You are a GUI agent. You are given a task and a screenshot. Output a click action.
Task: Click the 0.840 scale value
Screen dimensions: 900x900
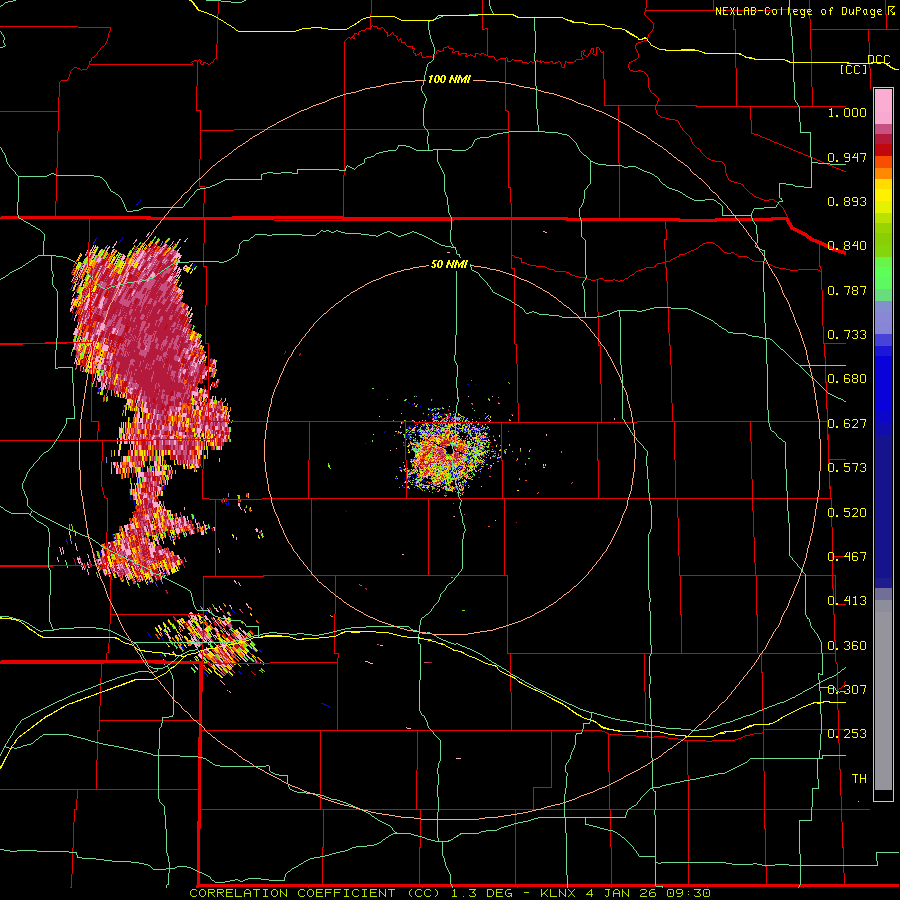click(847, 246)
